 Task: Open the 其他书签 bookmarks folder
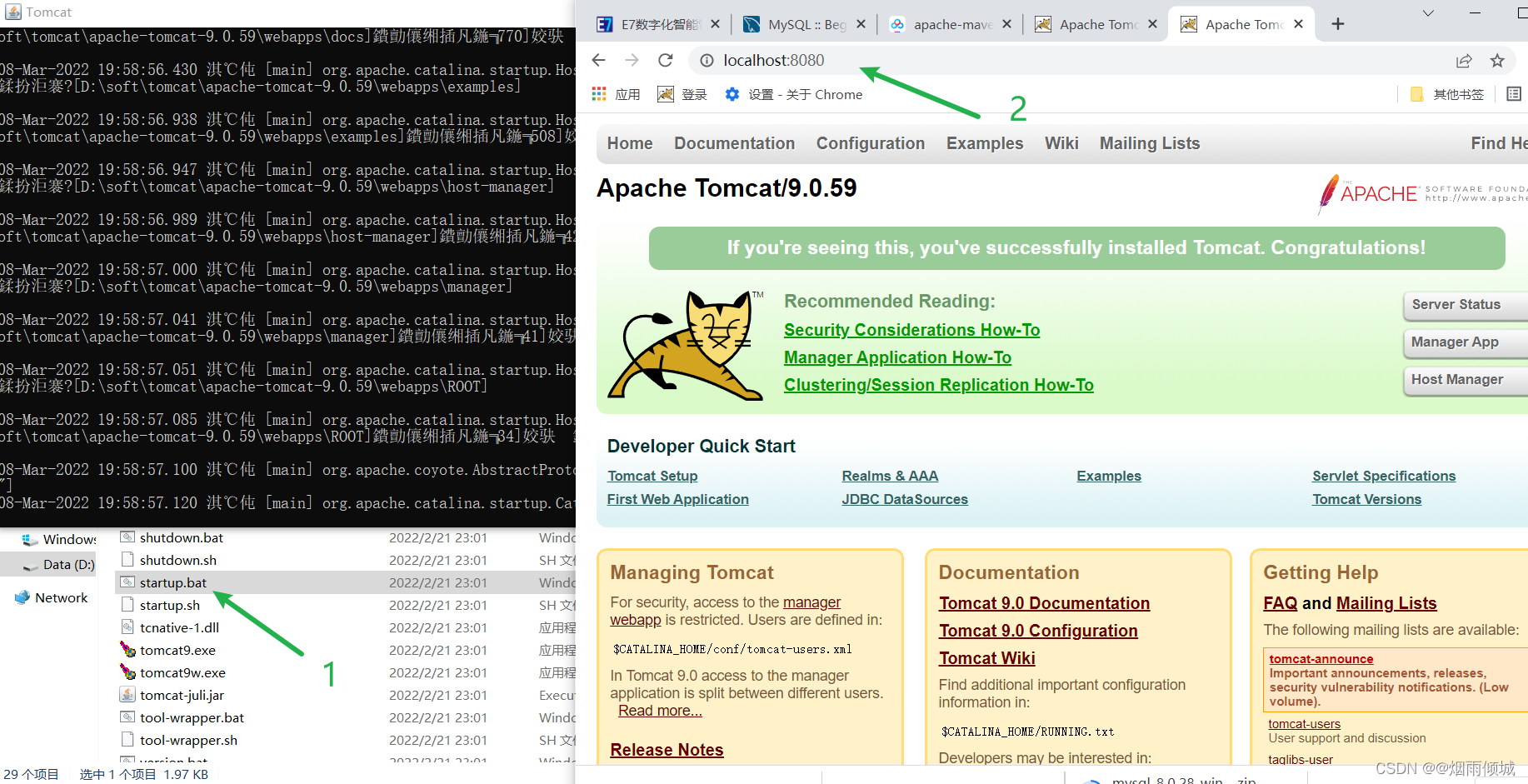coord(1447,94)
